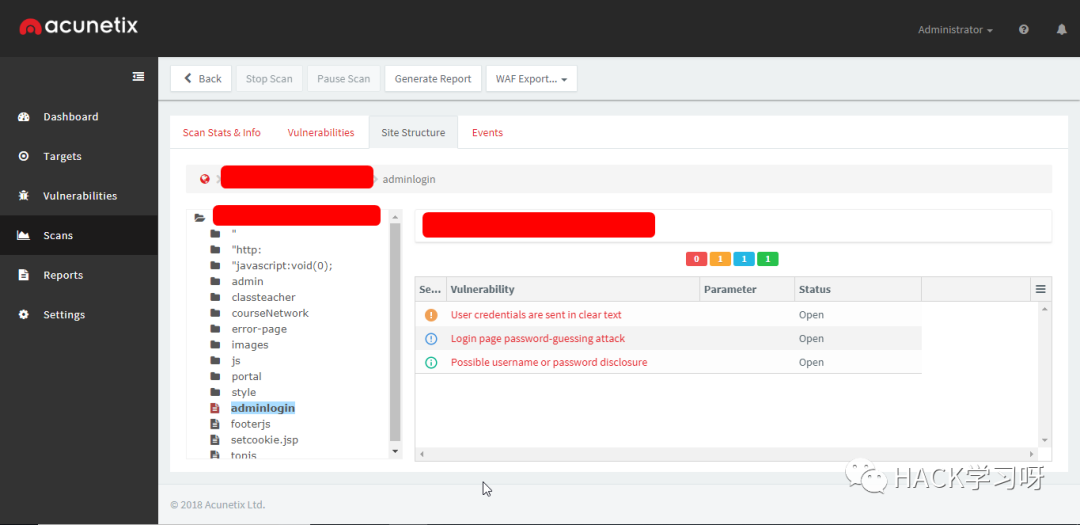Click the Generate Report button
This screenshot has height=525, width=1080.
pyautogui.click(x=432, y=79)
